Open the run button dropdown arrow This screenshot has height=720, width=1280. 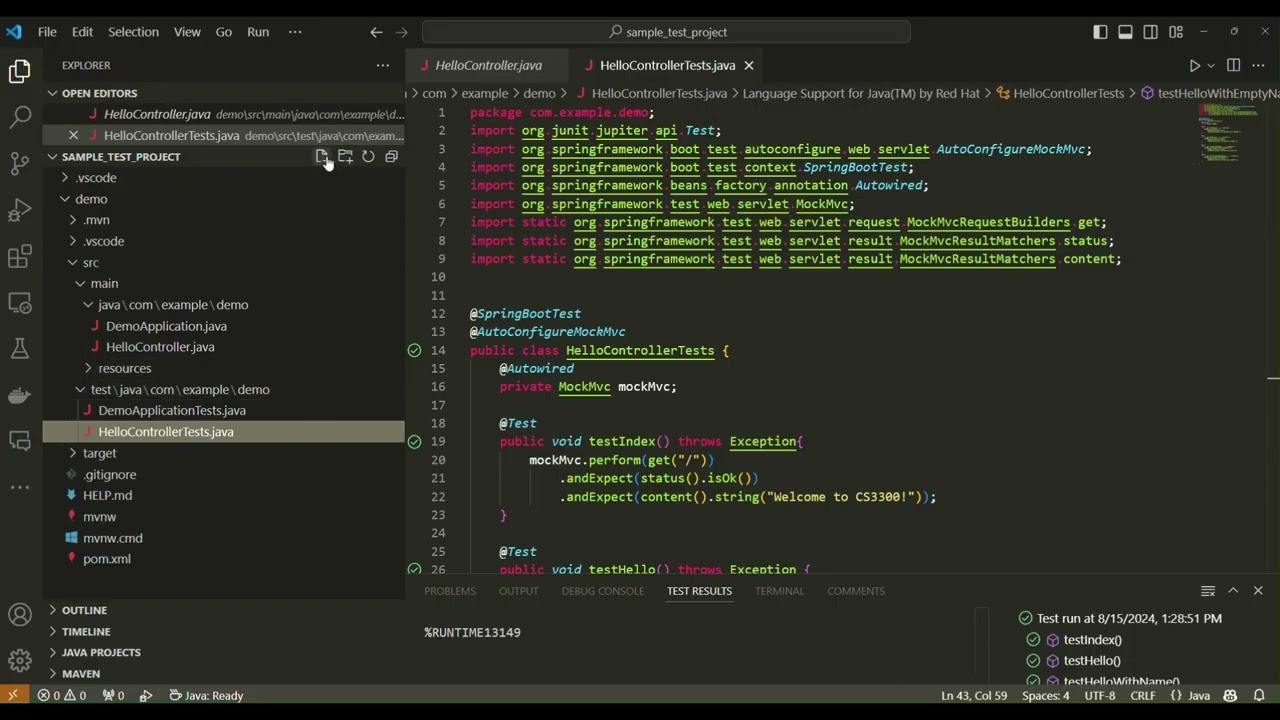[x=1211, y=65]
